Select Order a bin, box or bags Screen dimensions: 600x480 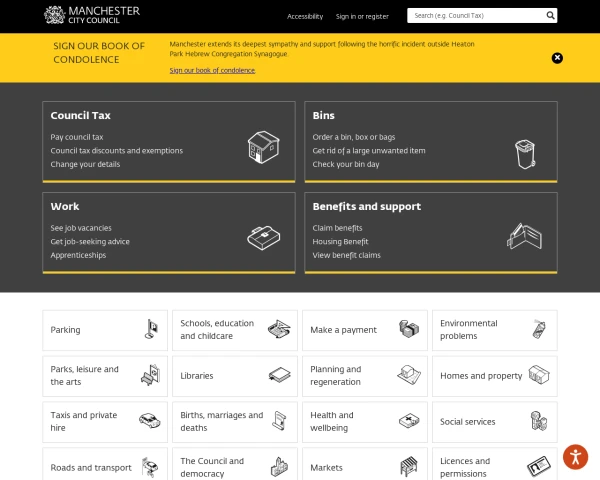point(354,137)
